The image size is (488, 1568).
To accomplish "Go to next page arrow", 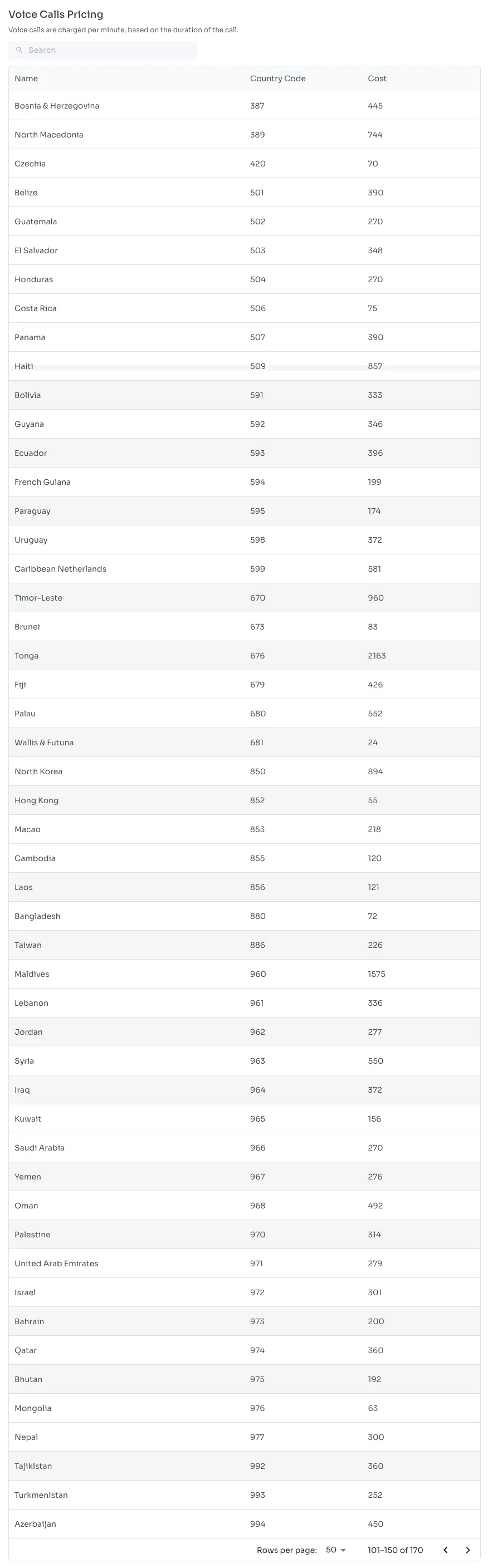I will point(468,1550).
